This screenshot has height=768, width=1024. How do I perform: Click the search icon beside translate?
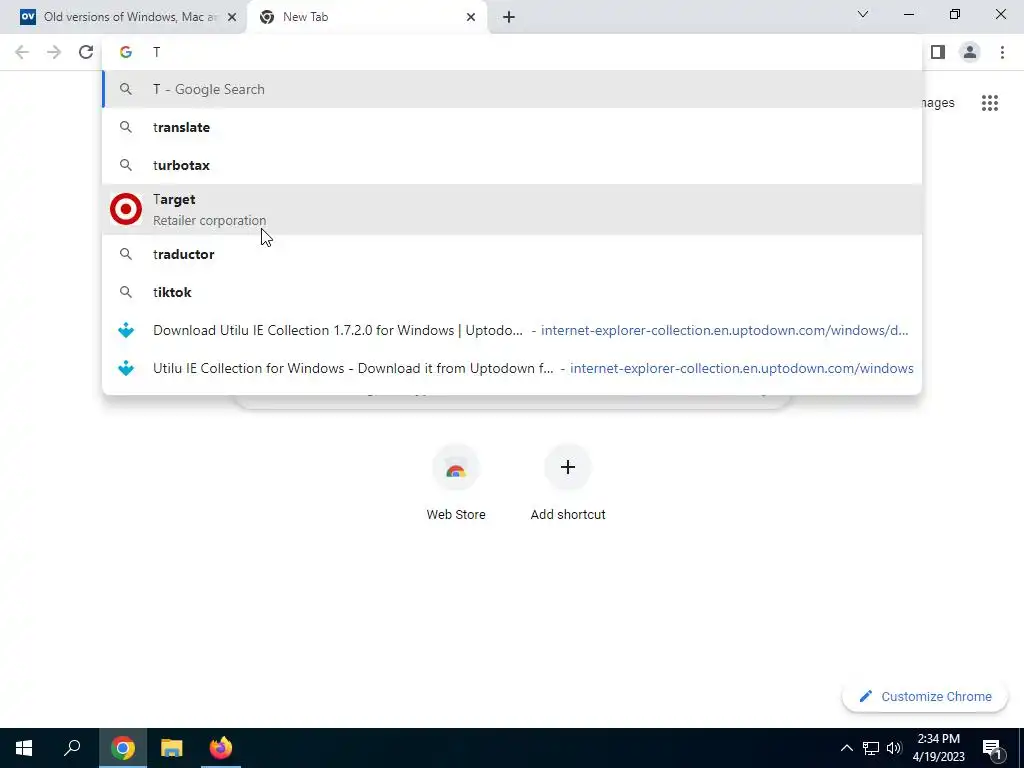coord(126,127)
